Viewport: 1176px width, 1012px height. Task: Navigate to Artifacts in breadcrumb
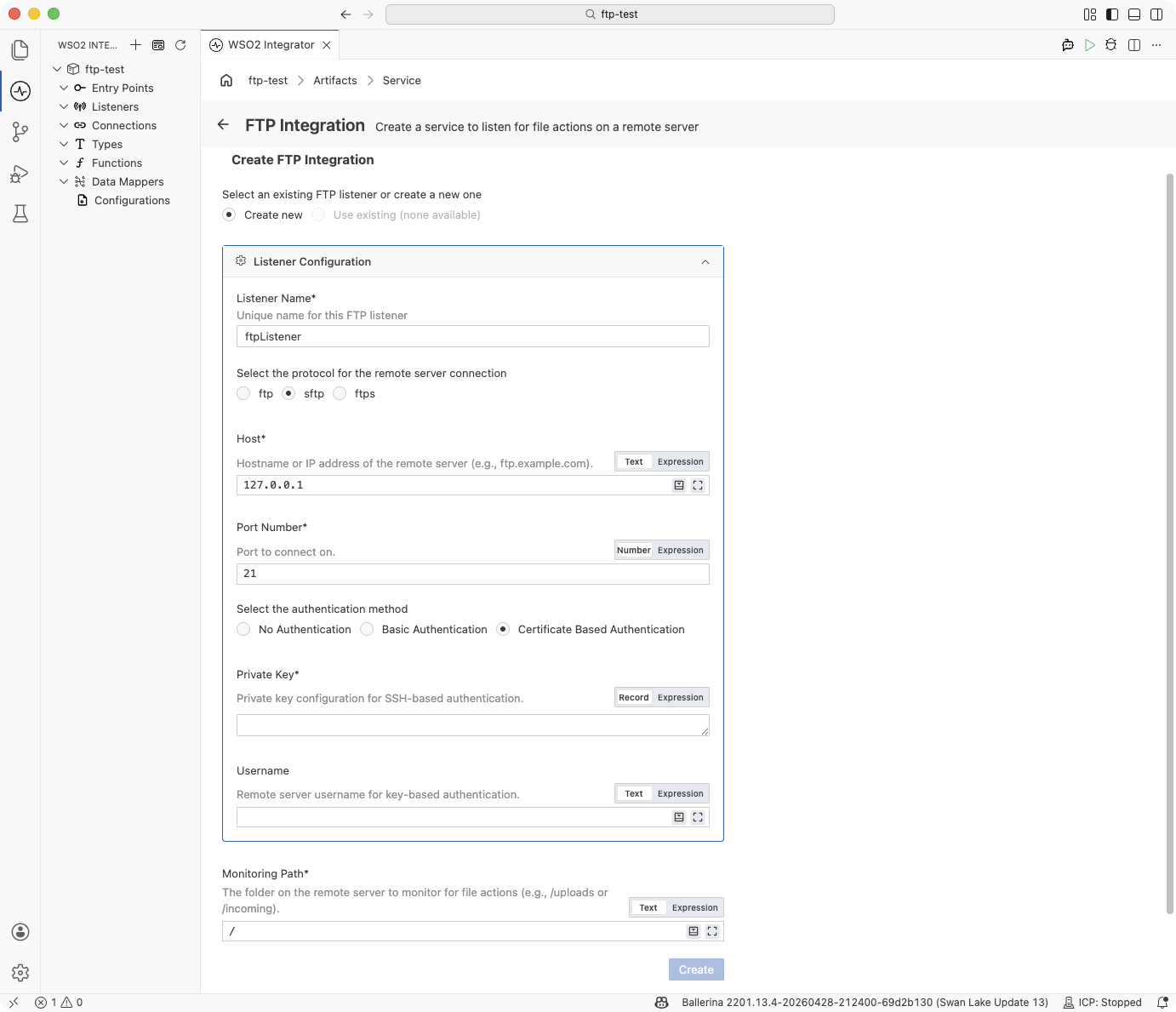(x=335, y=81)
